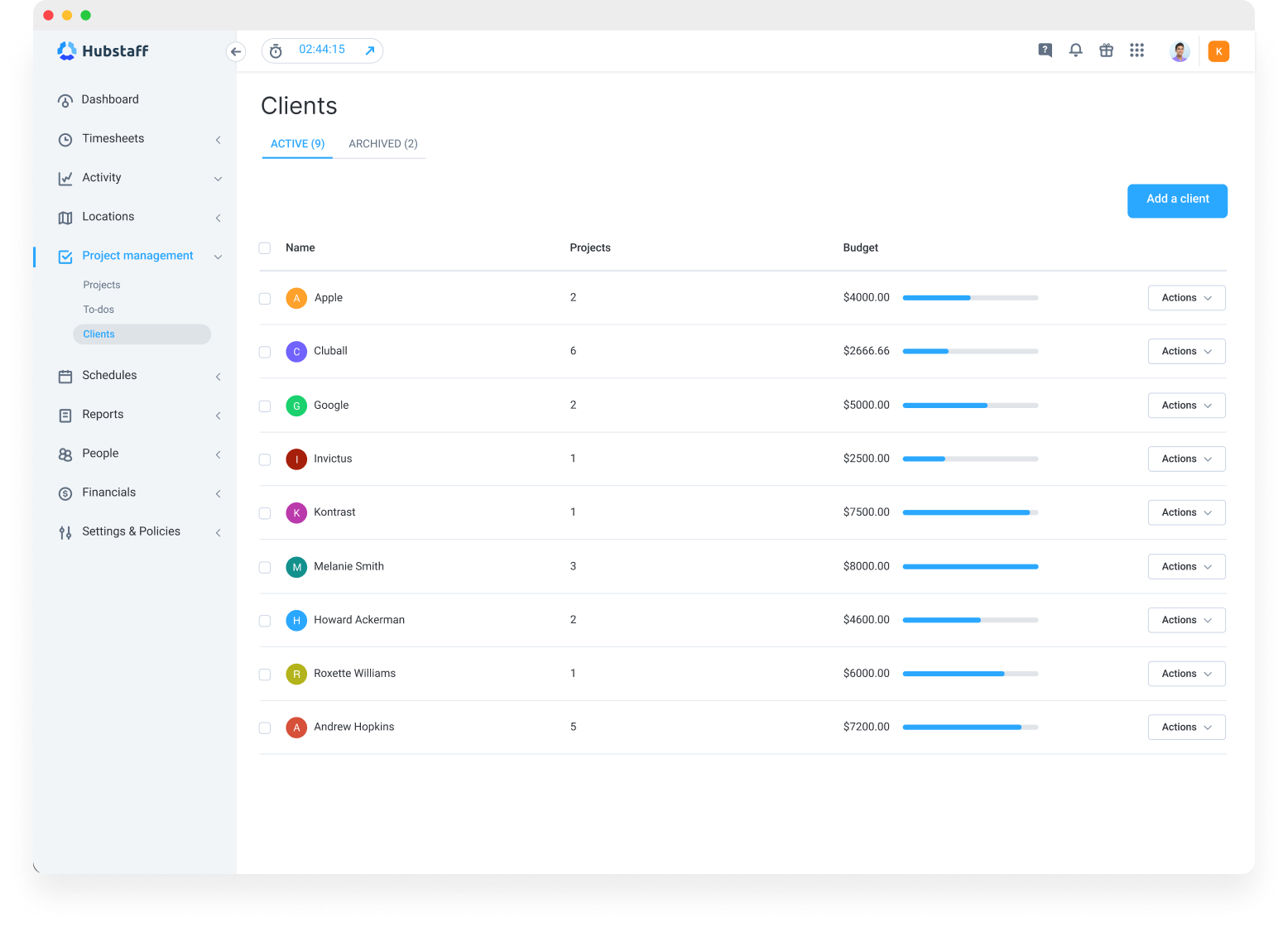Select the Google row checkbox

[264, 406]
